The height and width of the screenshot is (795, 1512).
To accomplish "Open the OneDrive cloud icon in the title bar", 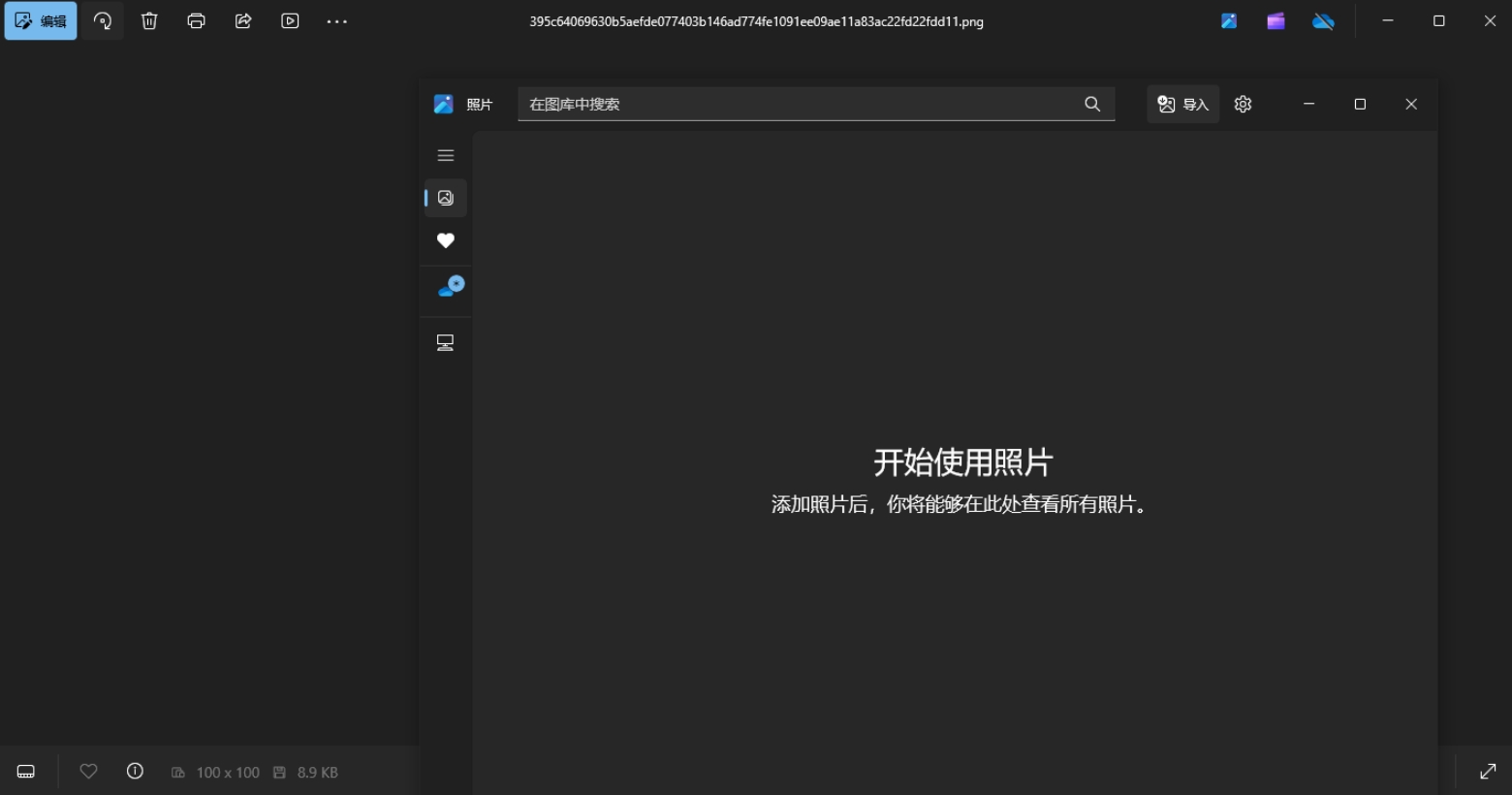I will pyautogui.click(x=1323, y=21).
